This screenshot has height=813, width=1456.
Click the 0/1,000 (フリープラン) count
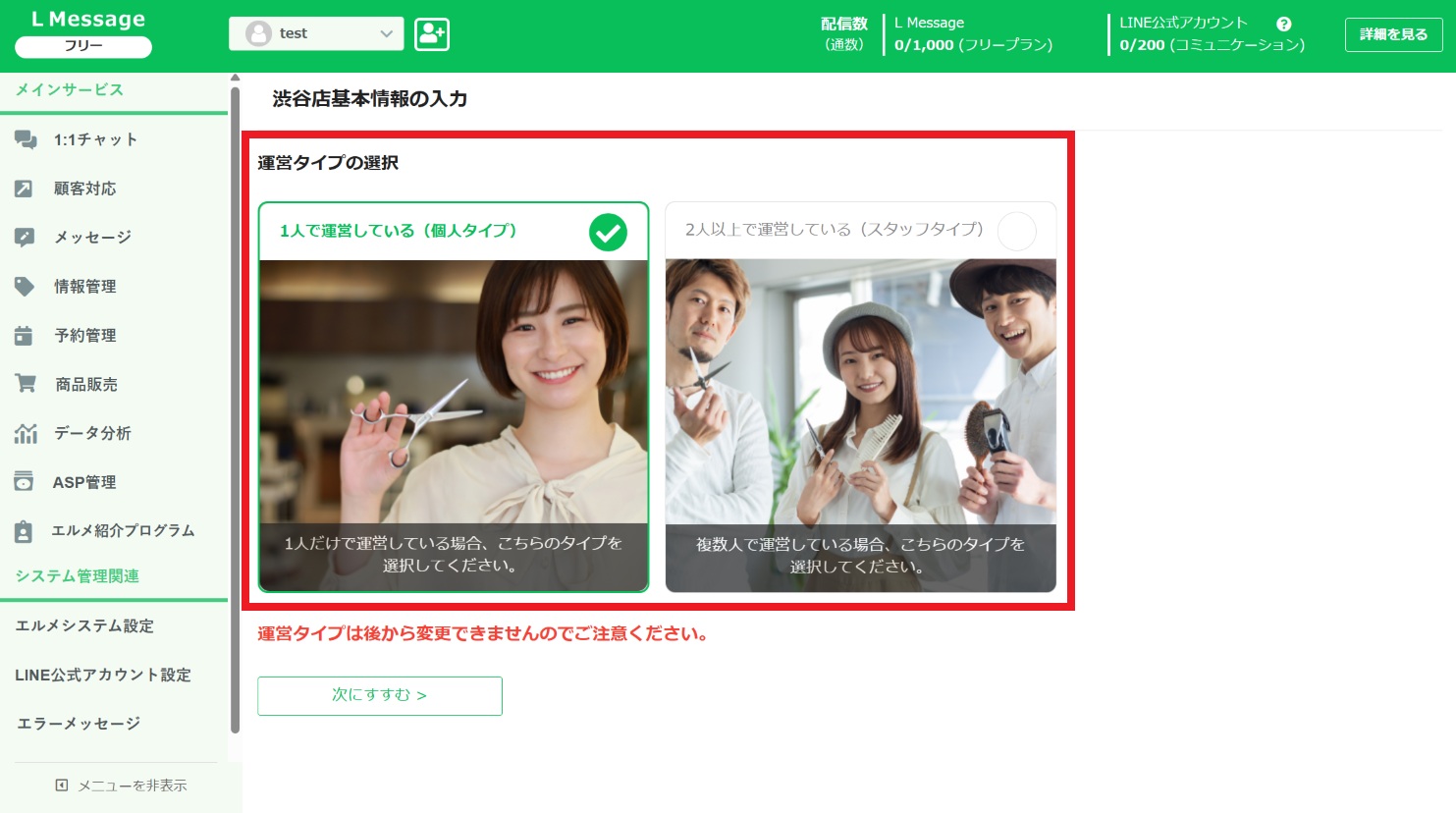point(973,45)
